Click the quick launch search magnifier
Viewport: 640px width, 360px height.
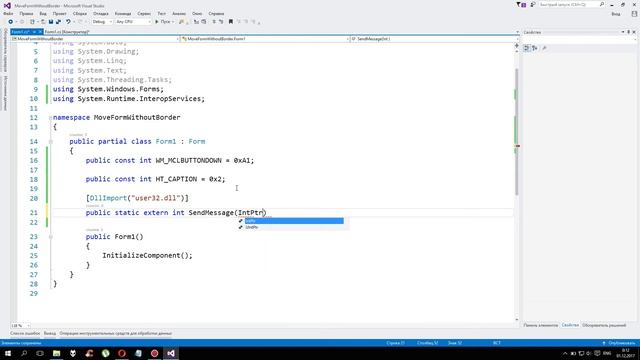[x=602, y=4]
